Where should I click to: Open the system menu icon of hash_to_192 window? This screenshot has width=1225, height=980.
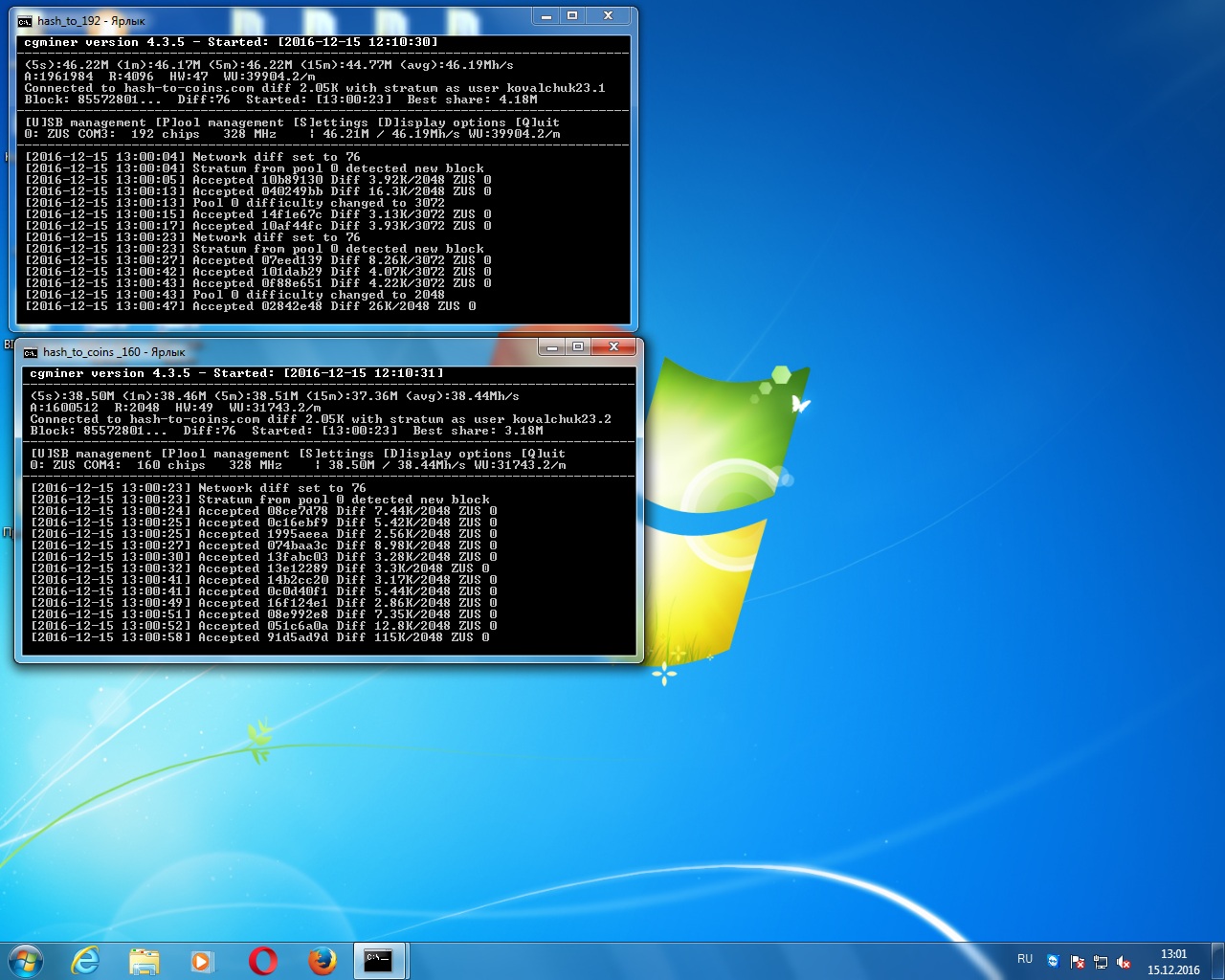pos(25,21)
